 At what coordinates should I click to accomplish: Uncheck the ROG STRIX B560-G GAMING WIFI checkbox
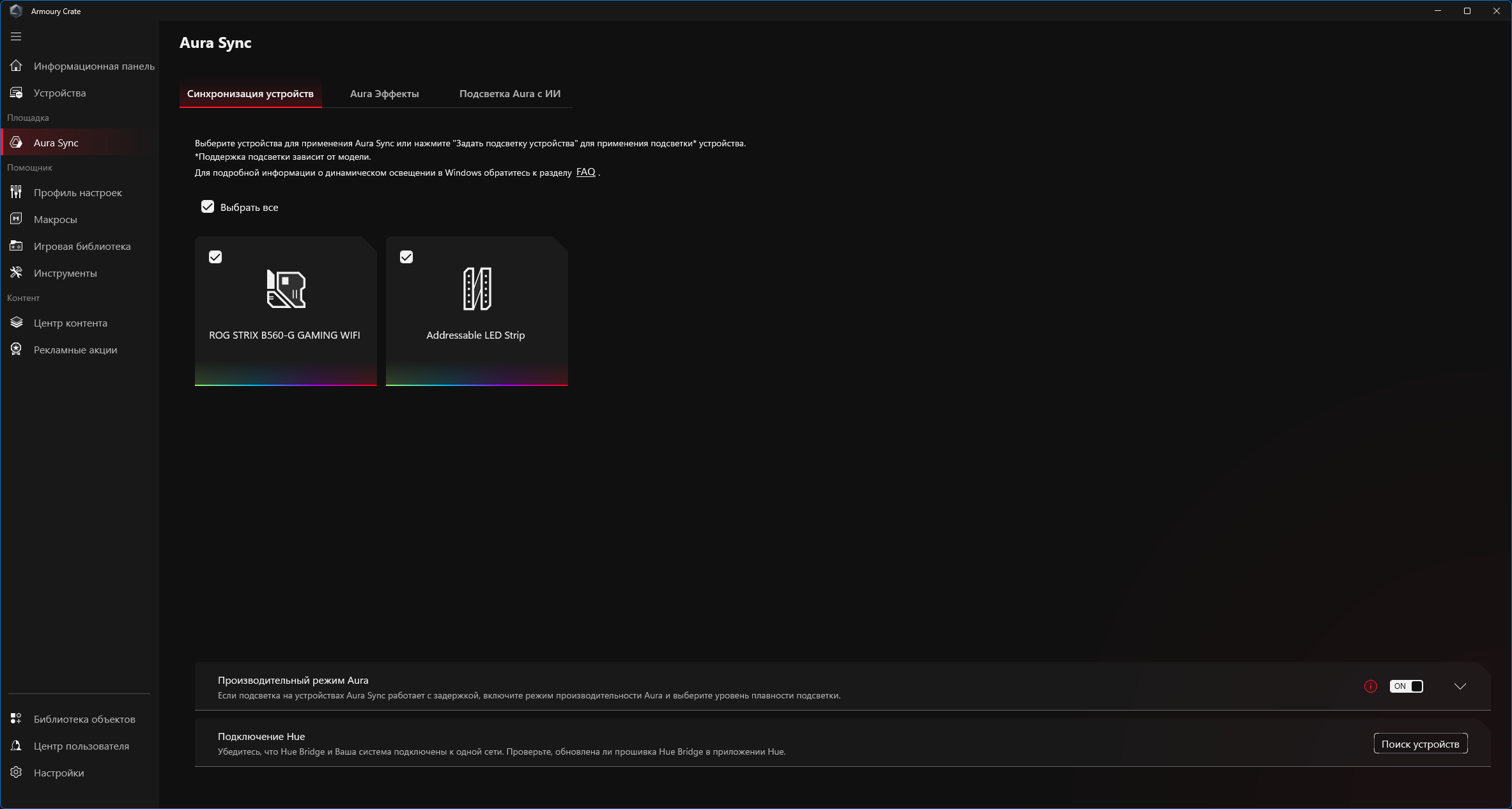point(215,257)
